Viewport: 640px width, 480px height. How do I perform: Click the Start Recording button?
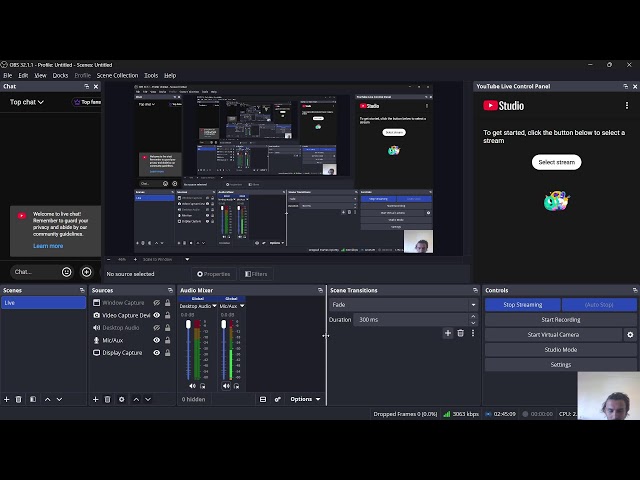[x=561, y=320]
